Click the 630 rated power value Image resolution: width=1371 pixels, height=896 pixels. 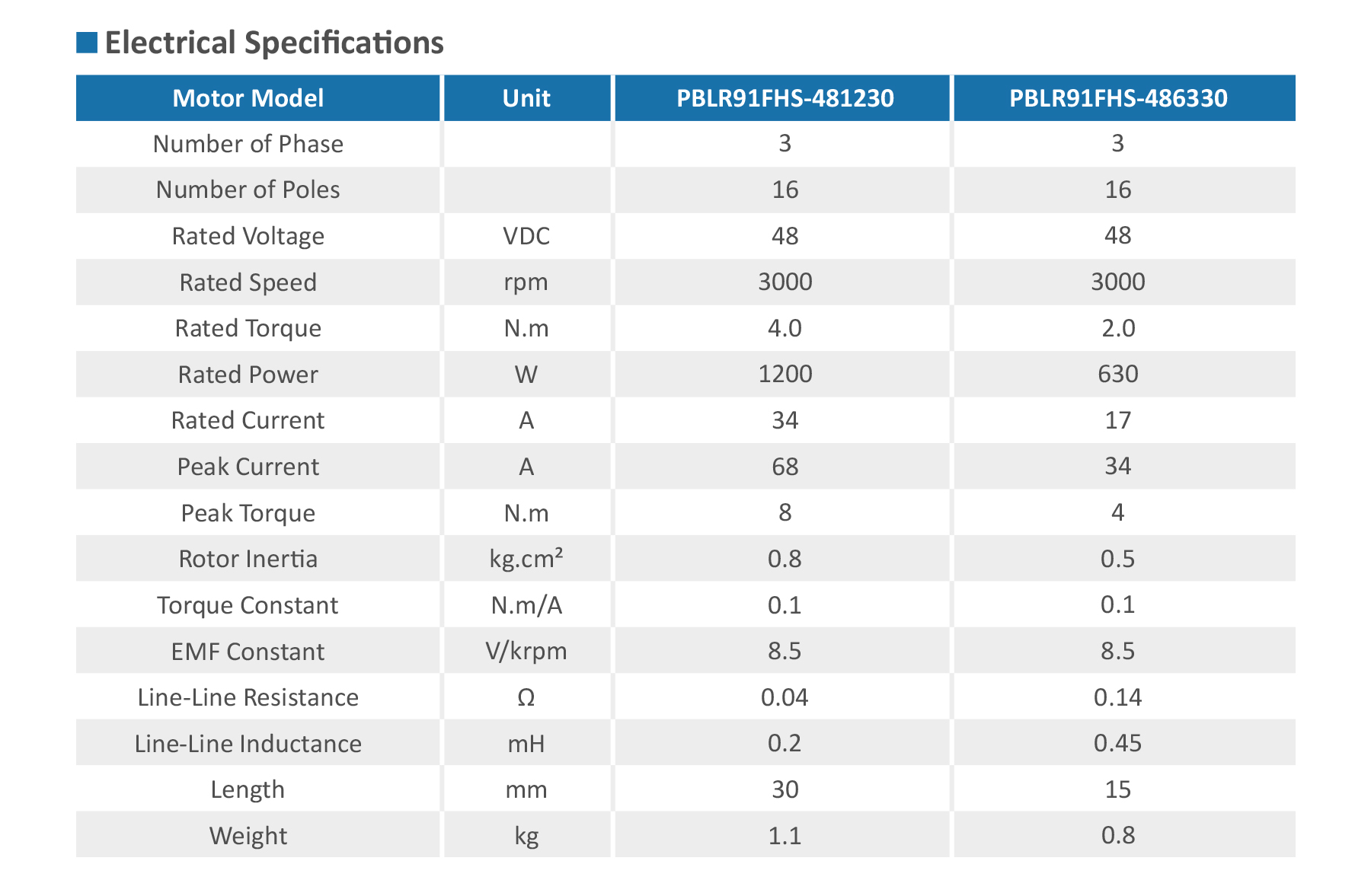click(x=1117, y=374)
